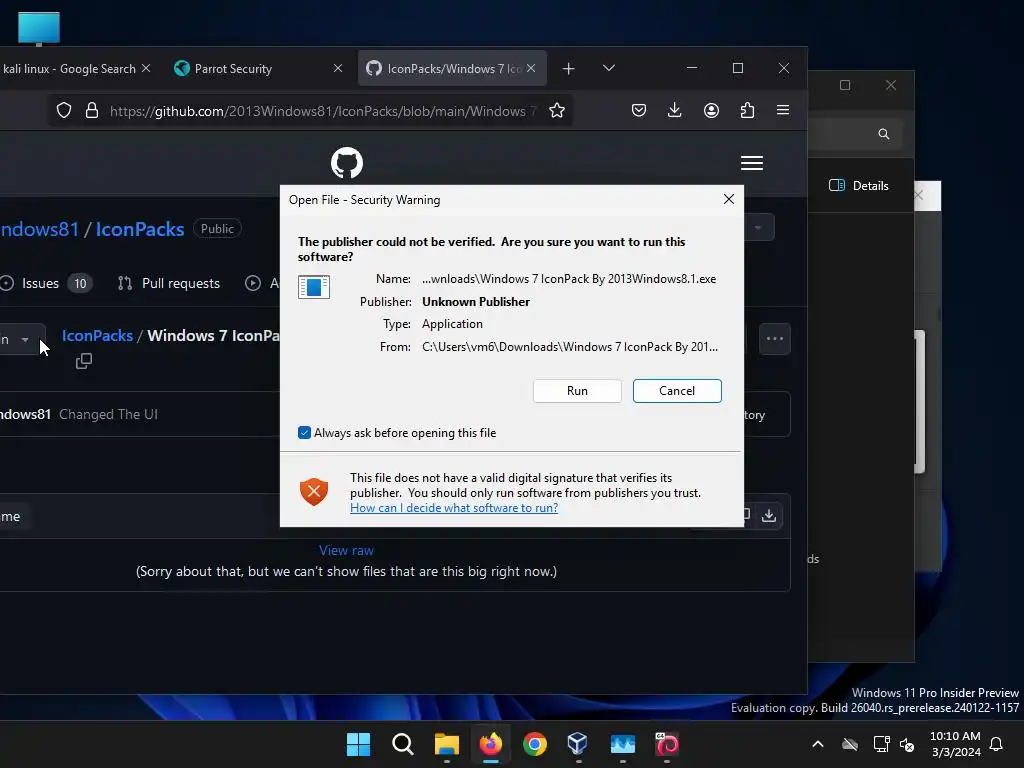This screenshot has width=1024, height=768.
Task: Open VirtualBox cube icon on the taskbar
Action: pyautogui.click(x=578, y=744)
